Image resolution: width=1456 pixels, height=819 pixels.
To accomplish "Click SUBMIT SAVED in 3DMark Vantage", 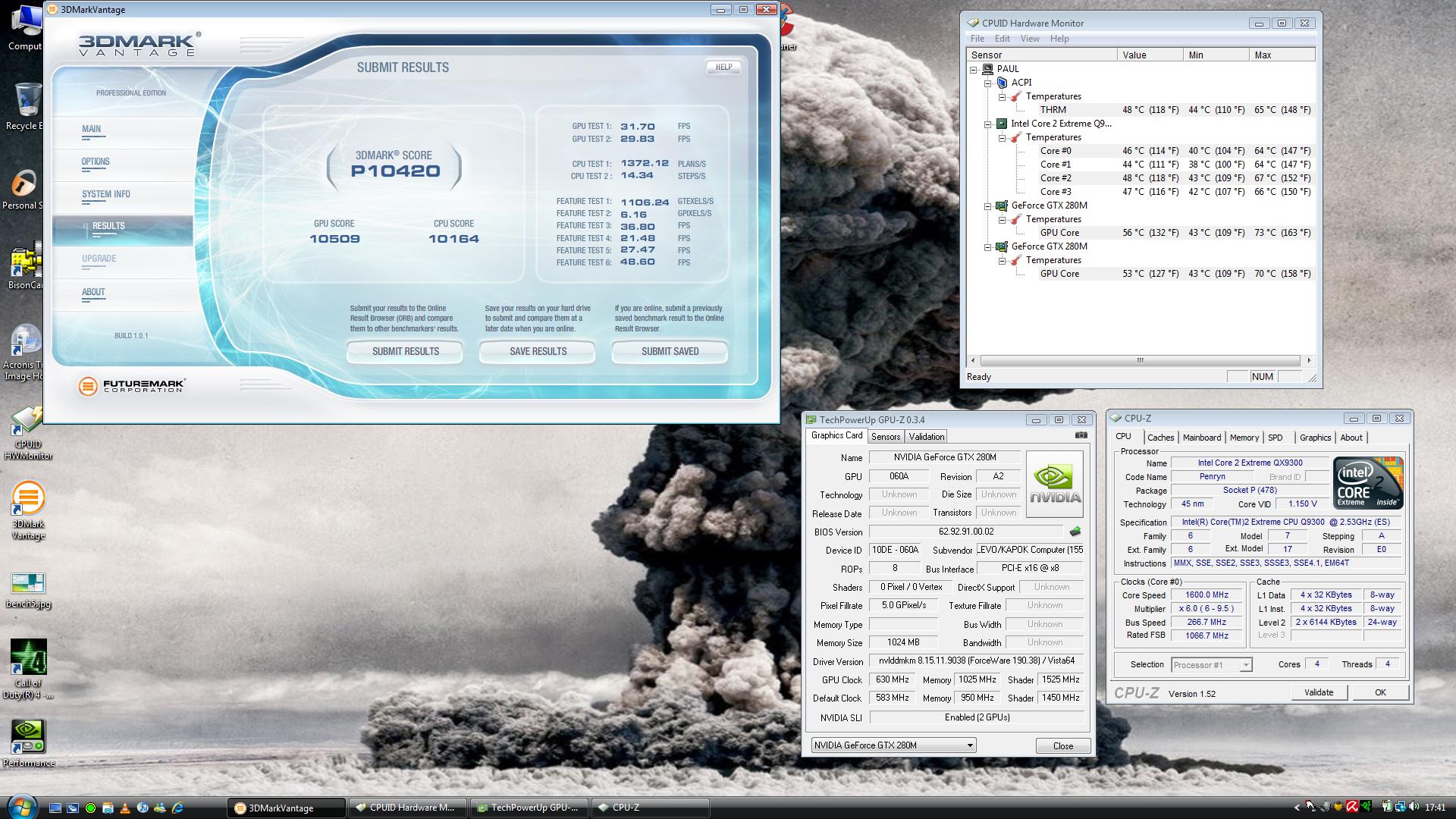I will point(670,352).
